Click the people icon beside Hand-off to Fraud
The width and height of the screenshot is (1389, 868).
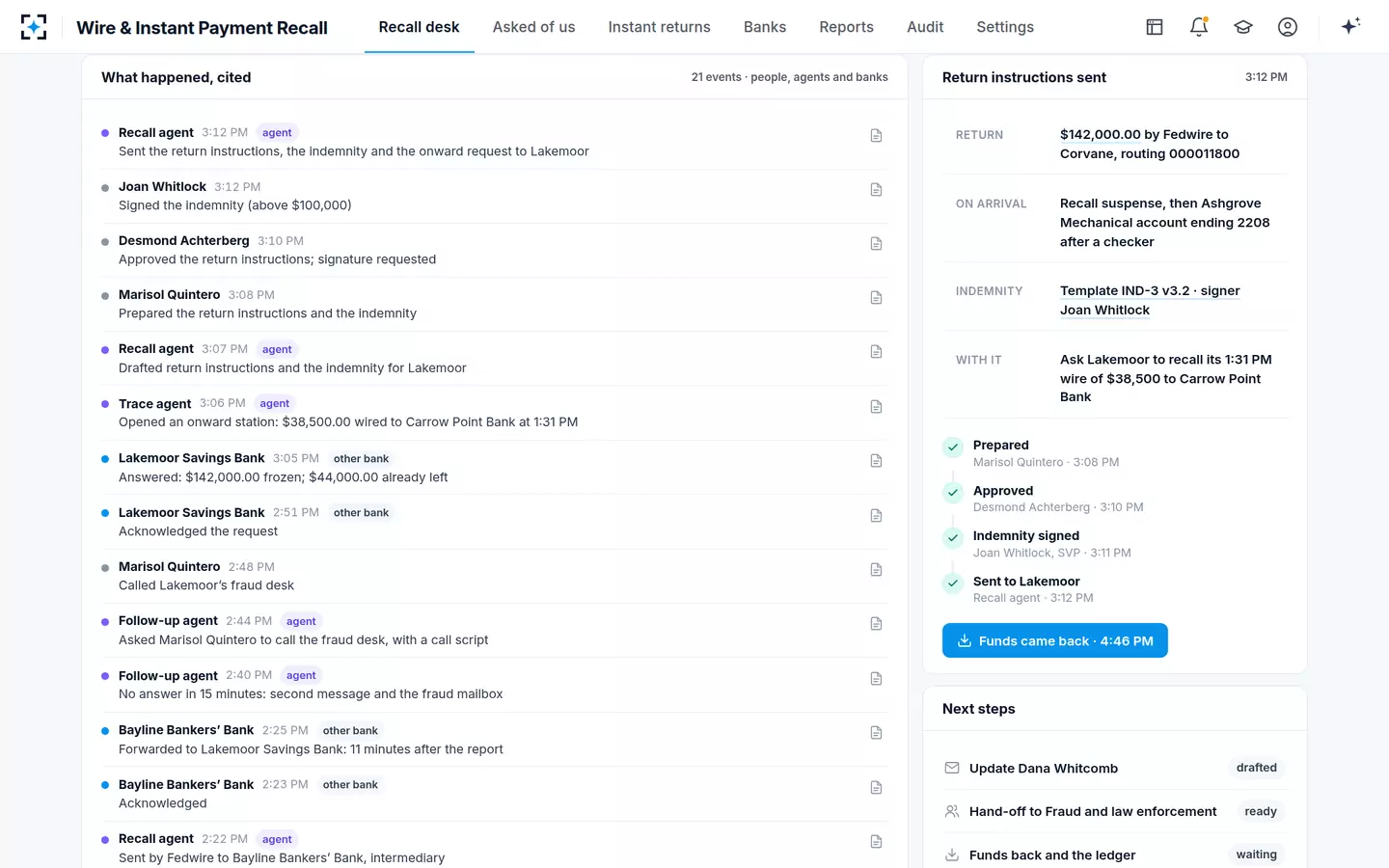(x=952, y=811)
